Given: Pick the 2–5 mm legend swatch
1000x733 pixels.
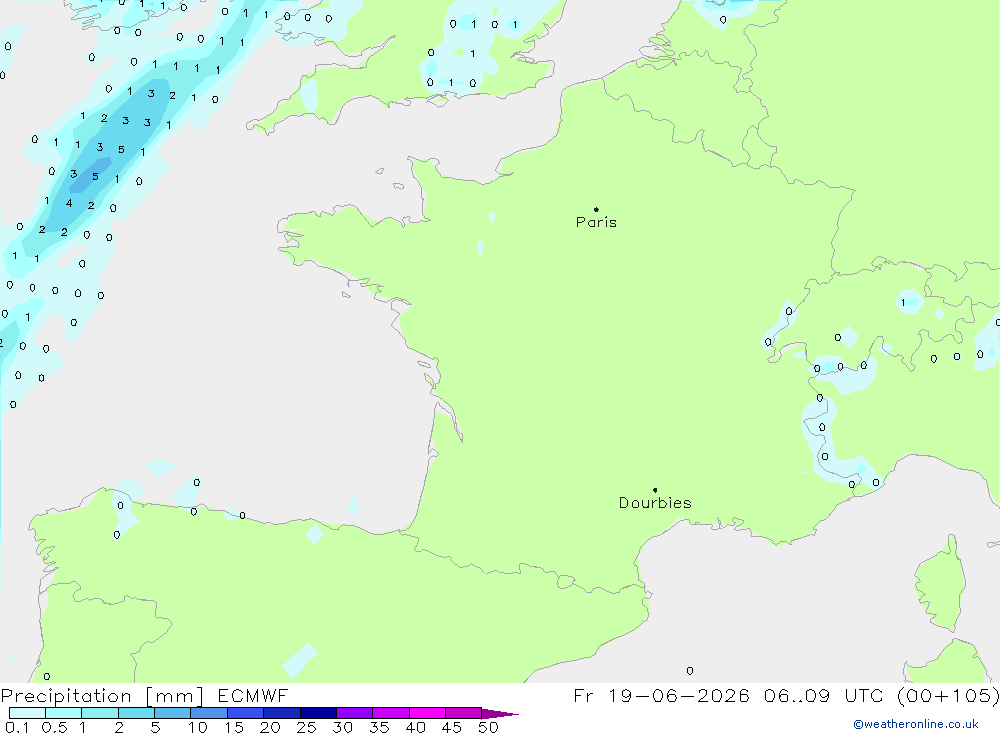Looking at the screenshot, I should 136,713.
